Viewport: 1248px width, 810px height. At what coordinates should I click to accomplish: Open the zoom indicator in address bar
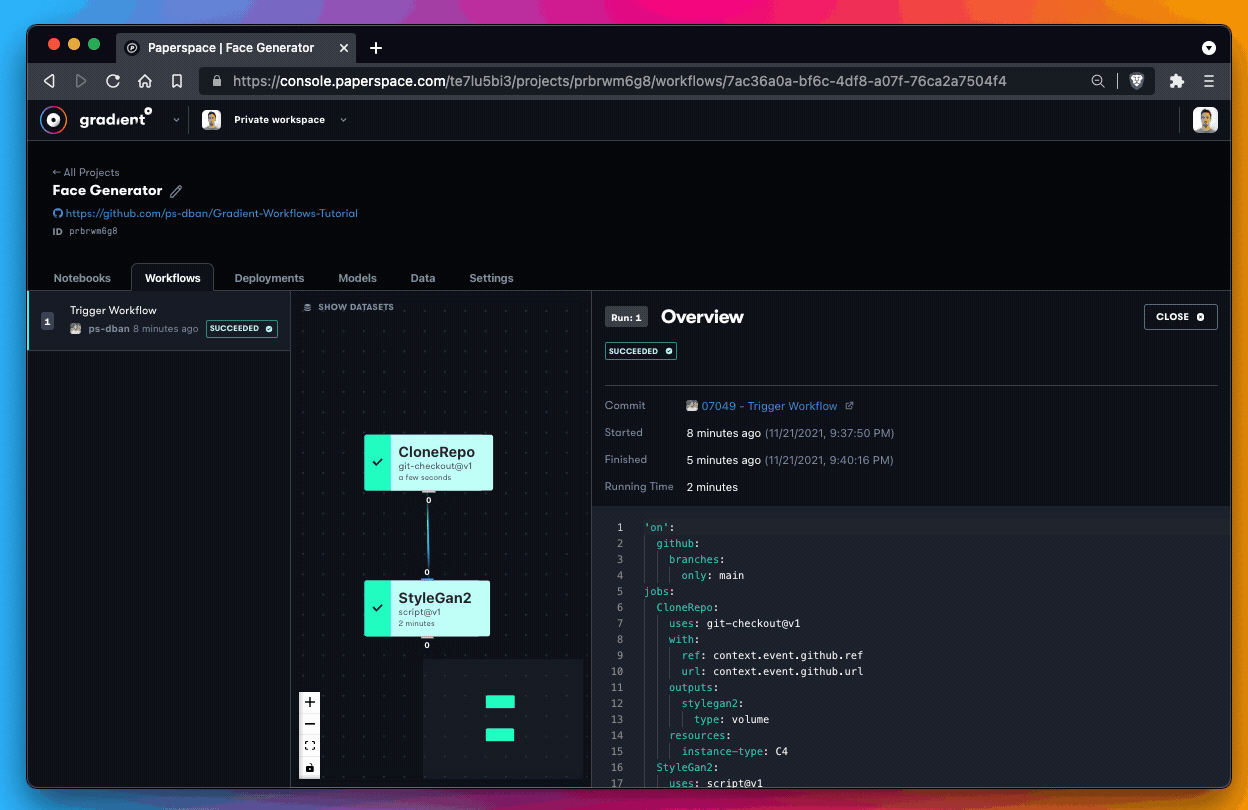tap(1098, 81)
